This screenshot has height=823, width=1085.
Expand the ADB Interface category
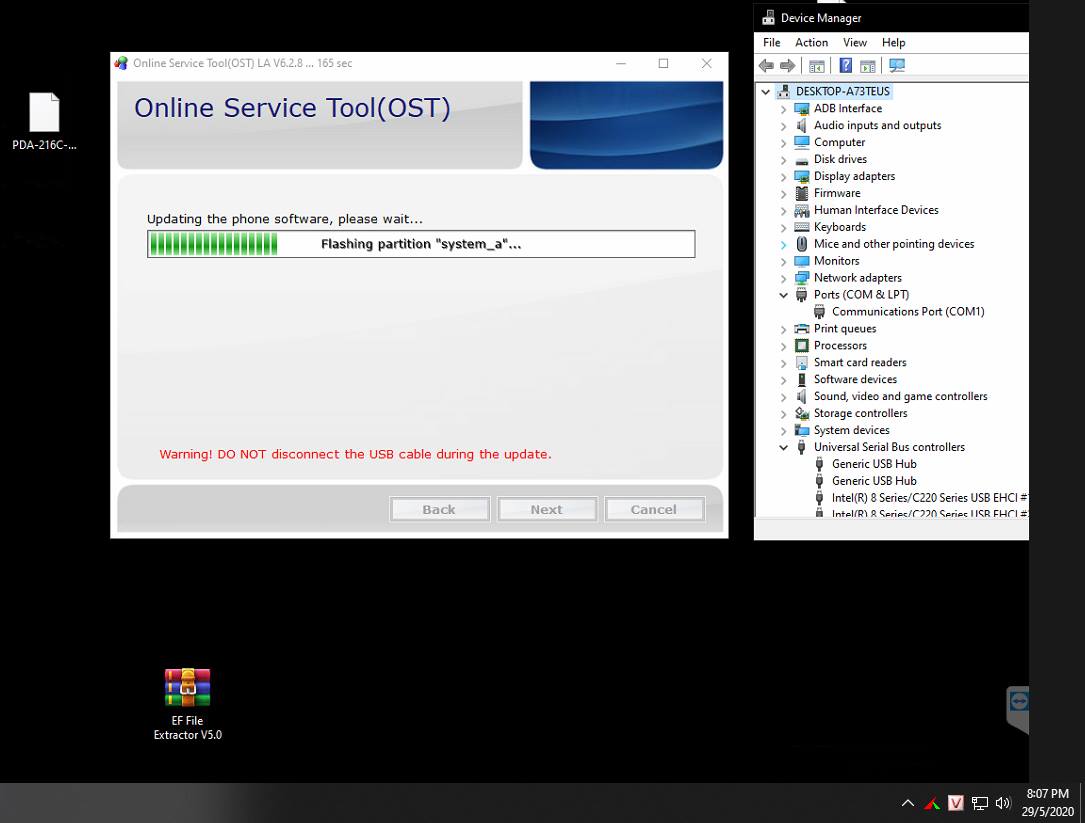[x=783, y=109]
